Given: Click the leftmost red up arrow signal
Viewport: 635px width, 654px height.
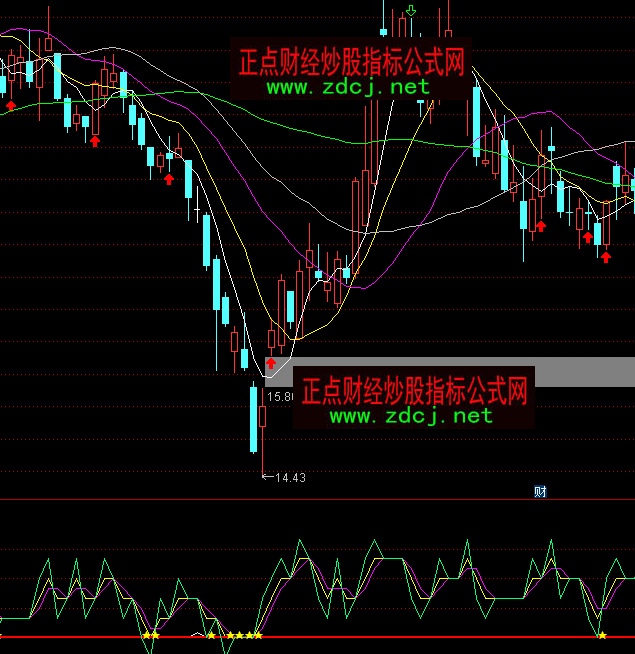Looking at the screenshot, I should coord(11,103).
